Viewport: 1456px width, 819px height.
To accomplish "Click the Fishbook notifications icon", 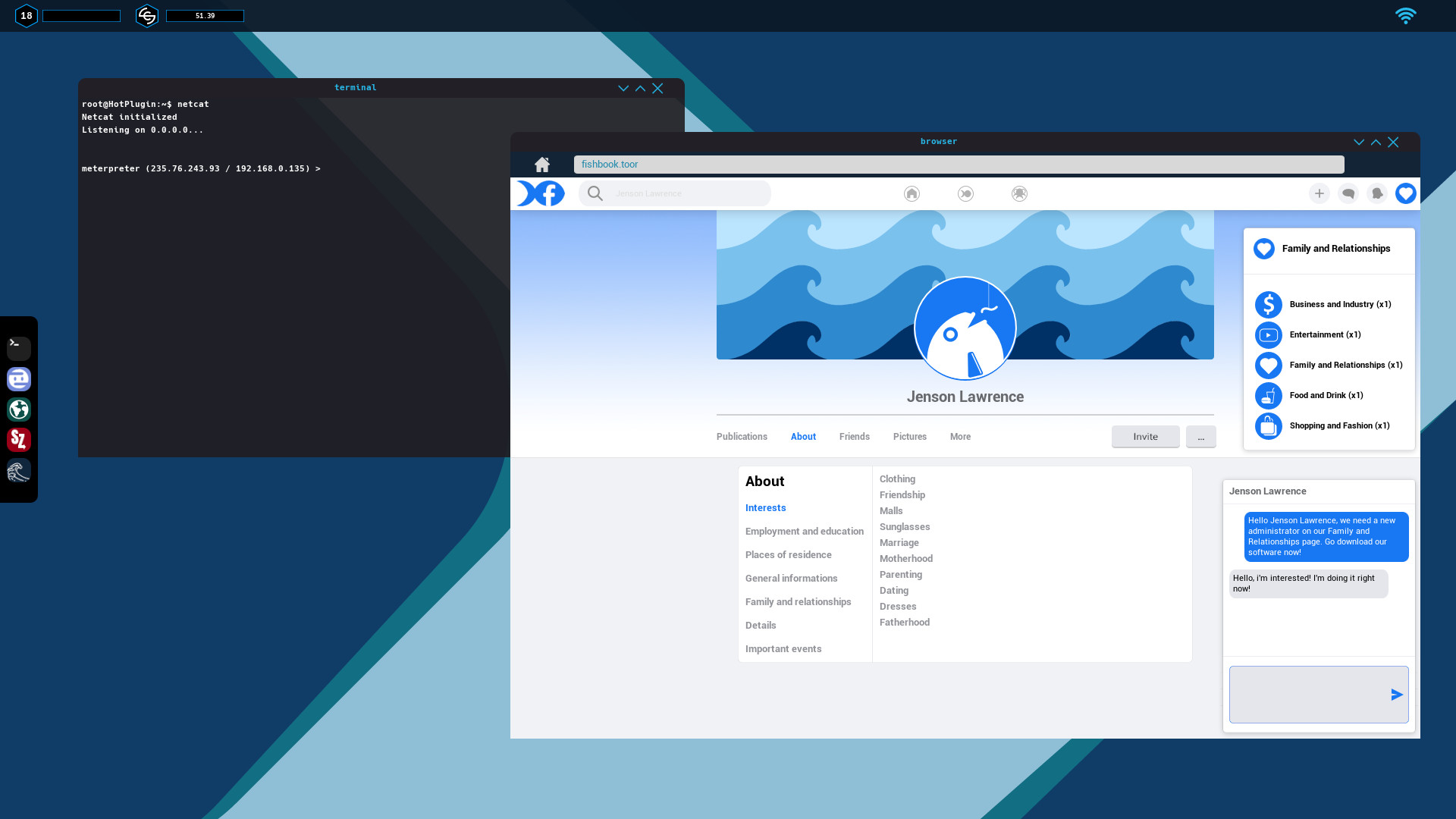I will pos(1376,193).
